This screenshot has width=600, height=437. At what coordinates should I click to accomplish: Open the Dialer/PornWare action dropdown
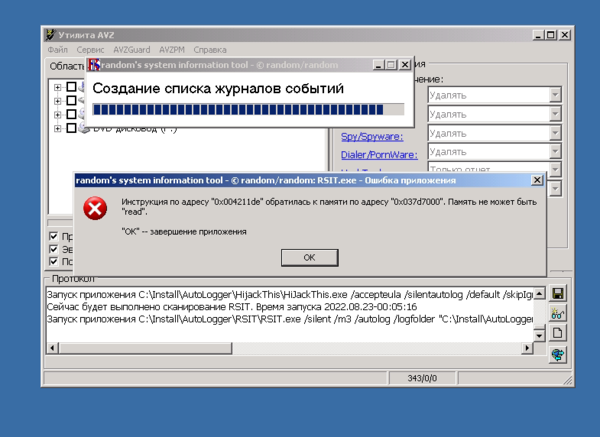coord(555,152)
